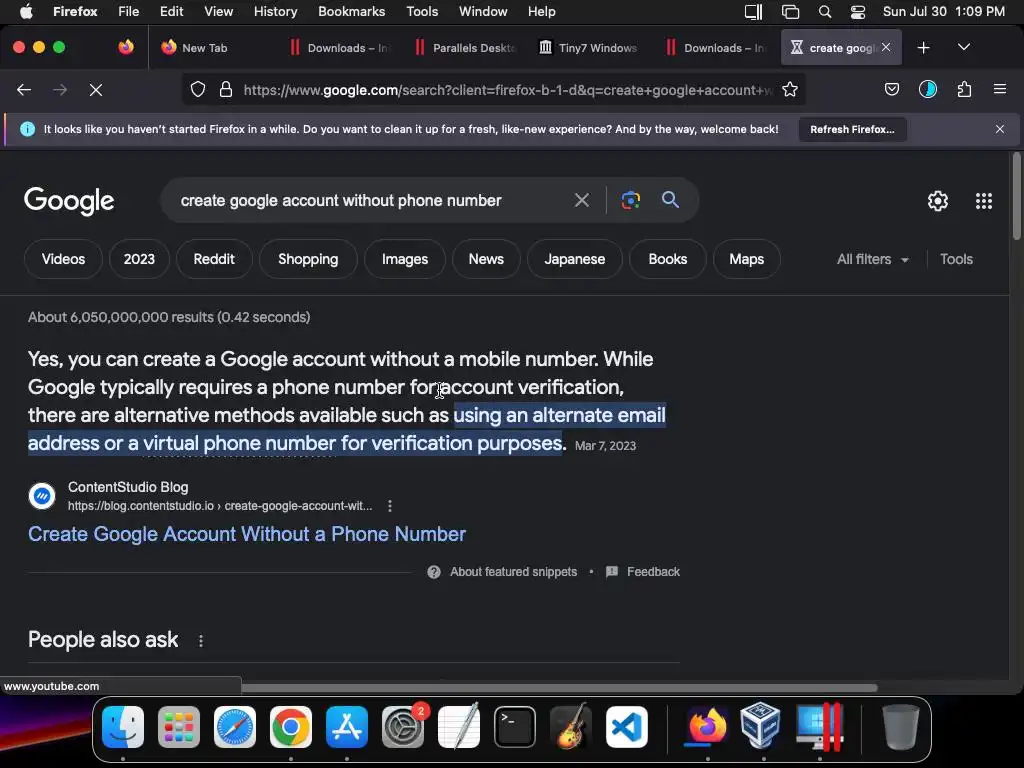The height and width of the screenshot is (768, 1024).
Task: Open Visual Studio Code from dock
Action: pos(627,727)
